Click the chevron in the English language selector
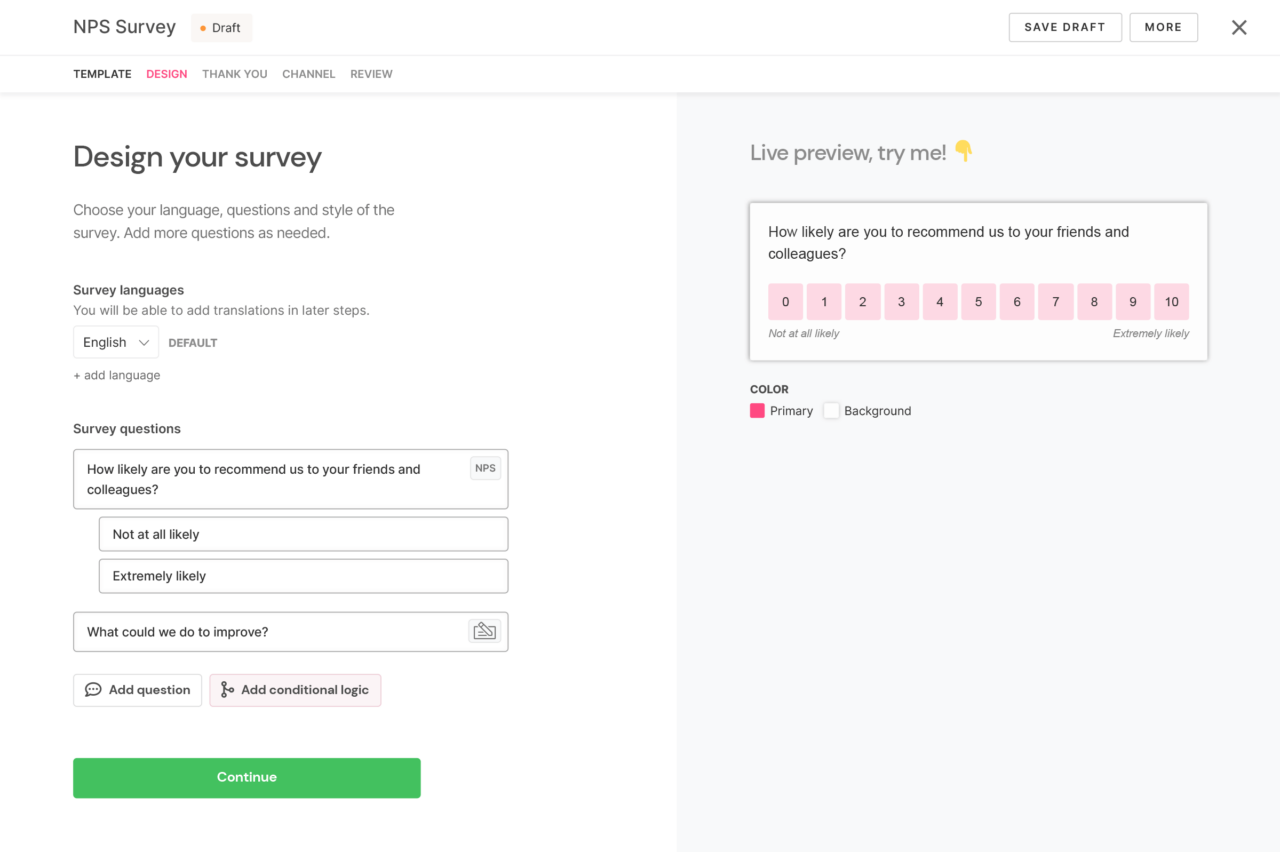1280x852 pixels. pos(144,341)
